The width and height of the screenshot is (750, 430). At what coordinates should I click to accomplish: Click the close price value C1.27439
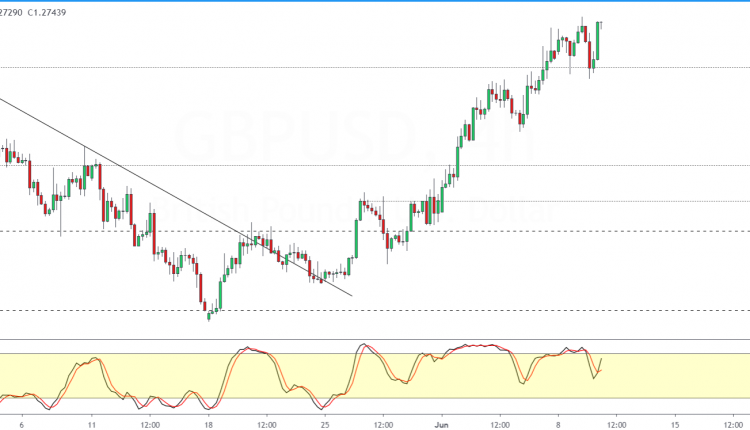click(47, 12)
